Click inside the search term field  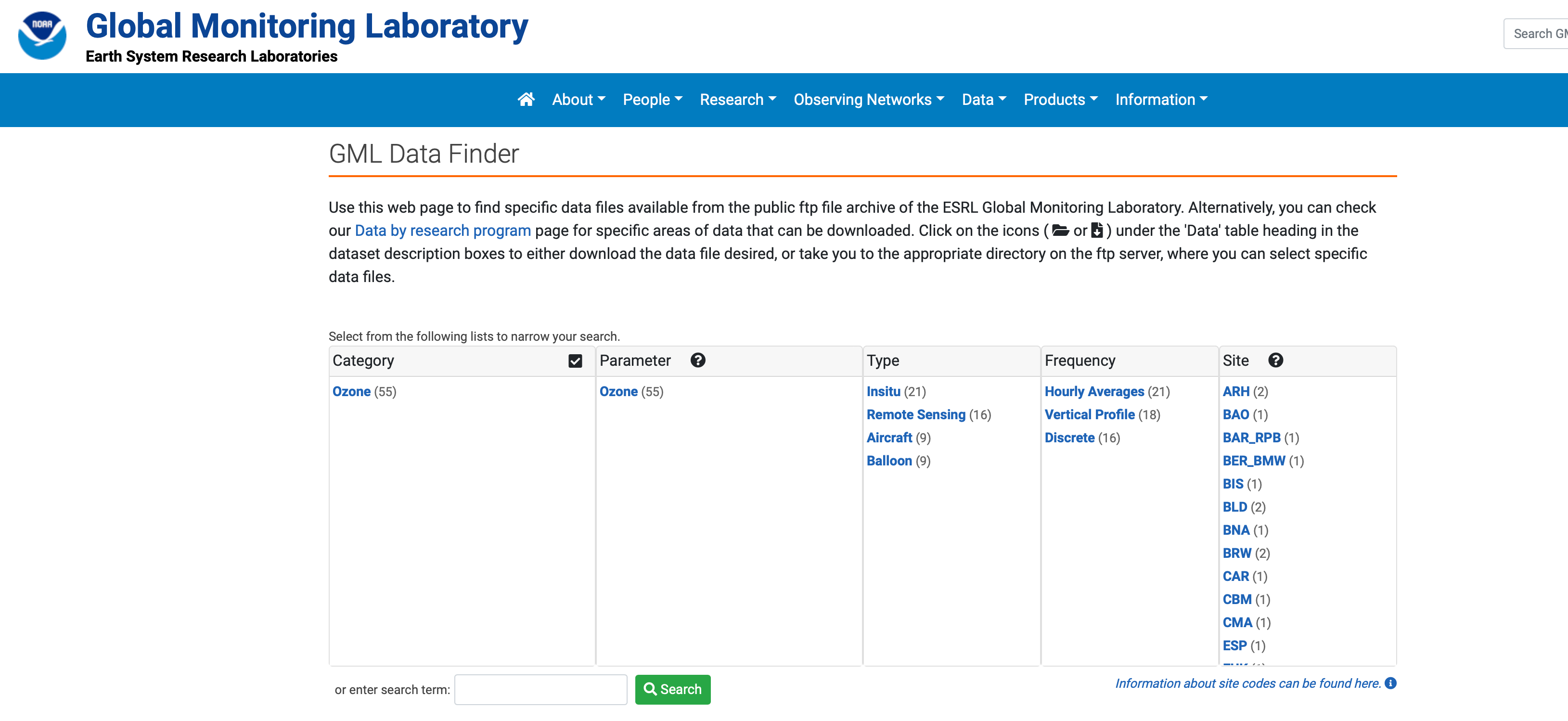coord(540,689)
